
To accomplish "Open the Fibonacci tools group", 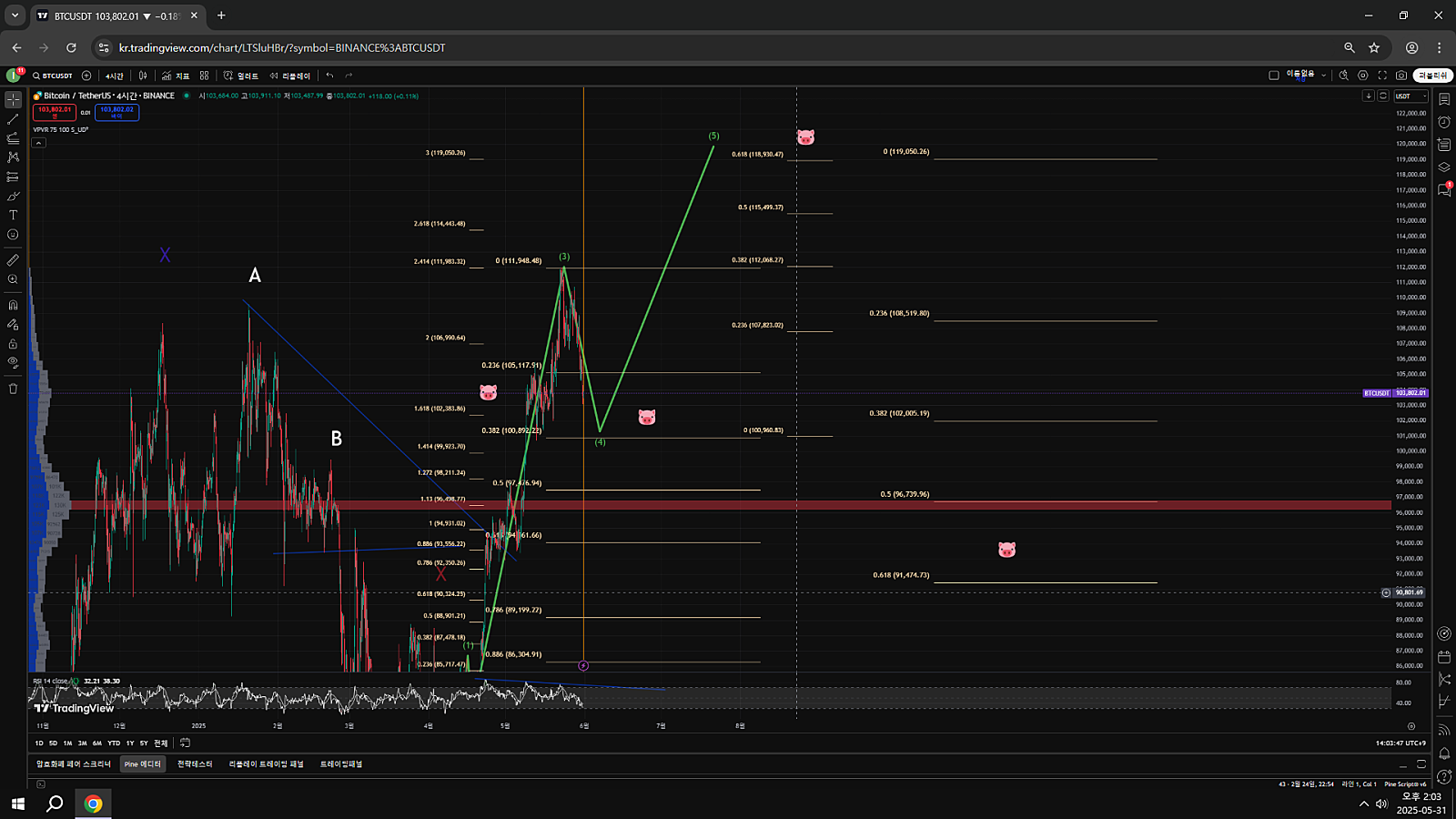I will click(13, 138).
